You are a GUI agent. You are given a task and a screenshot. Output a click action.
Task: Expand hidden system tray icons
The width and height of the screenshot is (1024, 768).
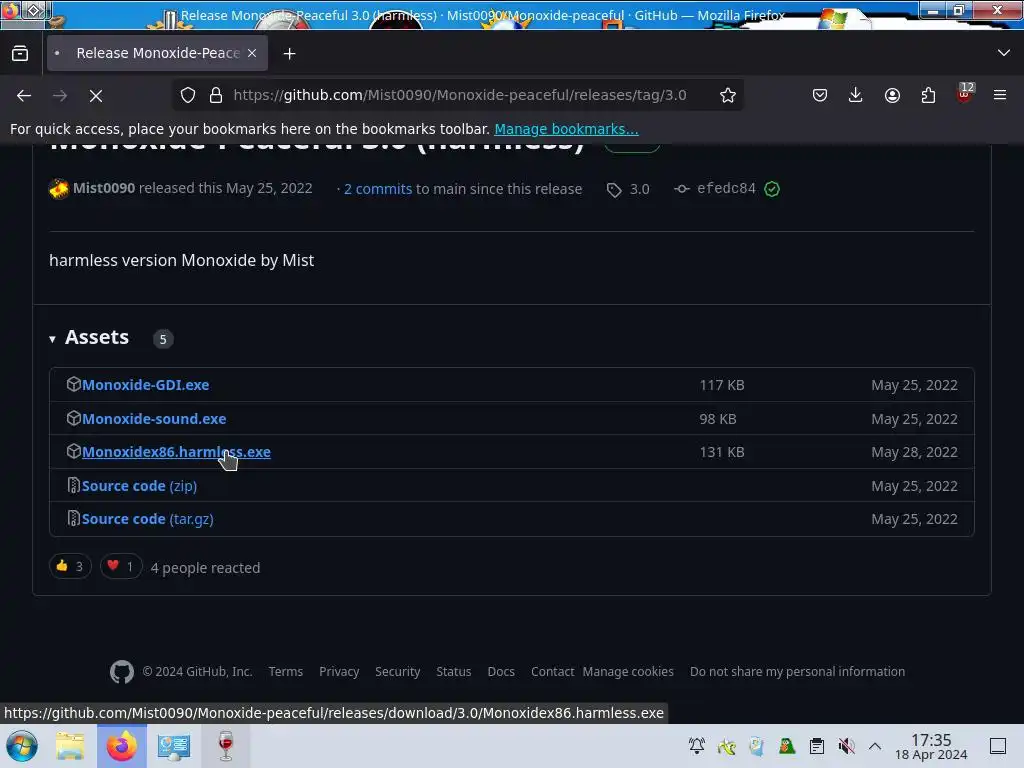[875, 746]
